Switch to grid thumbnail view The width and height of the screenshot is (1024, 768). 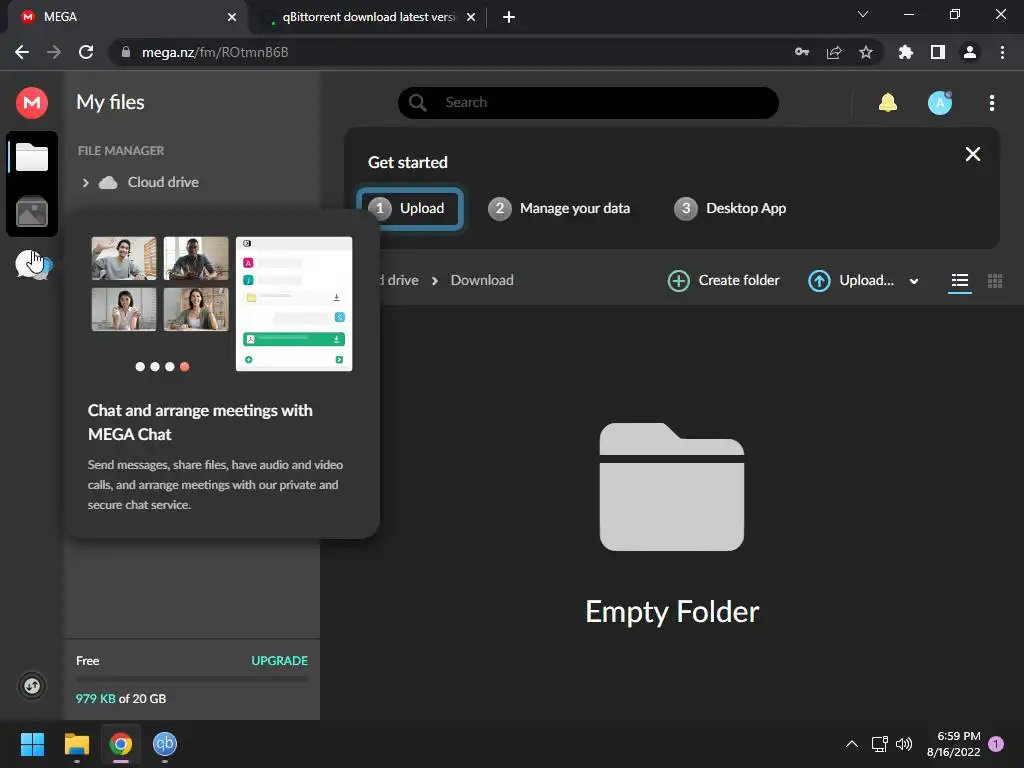click(995, 281)
